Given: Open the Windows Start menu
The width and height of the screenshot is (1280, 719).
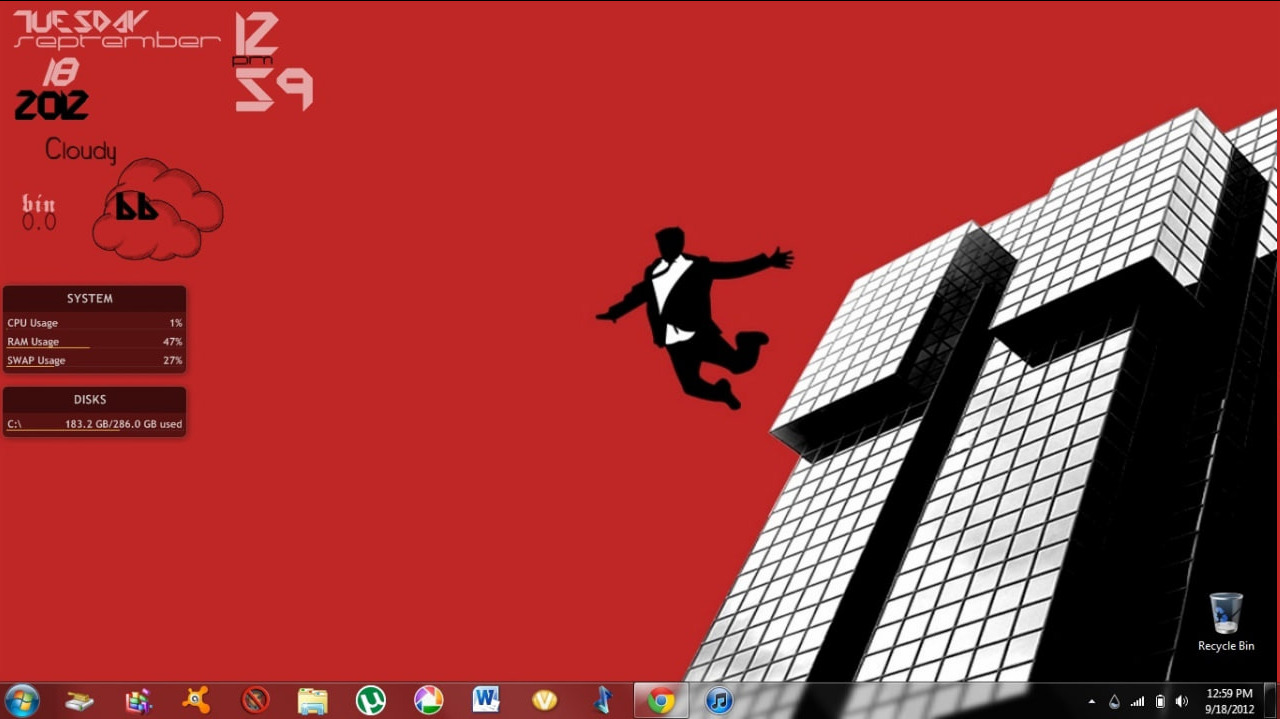Looking at the screenshot, I should (x=21, y=700).
